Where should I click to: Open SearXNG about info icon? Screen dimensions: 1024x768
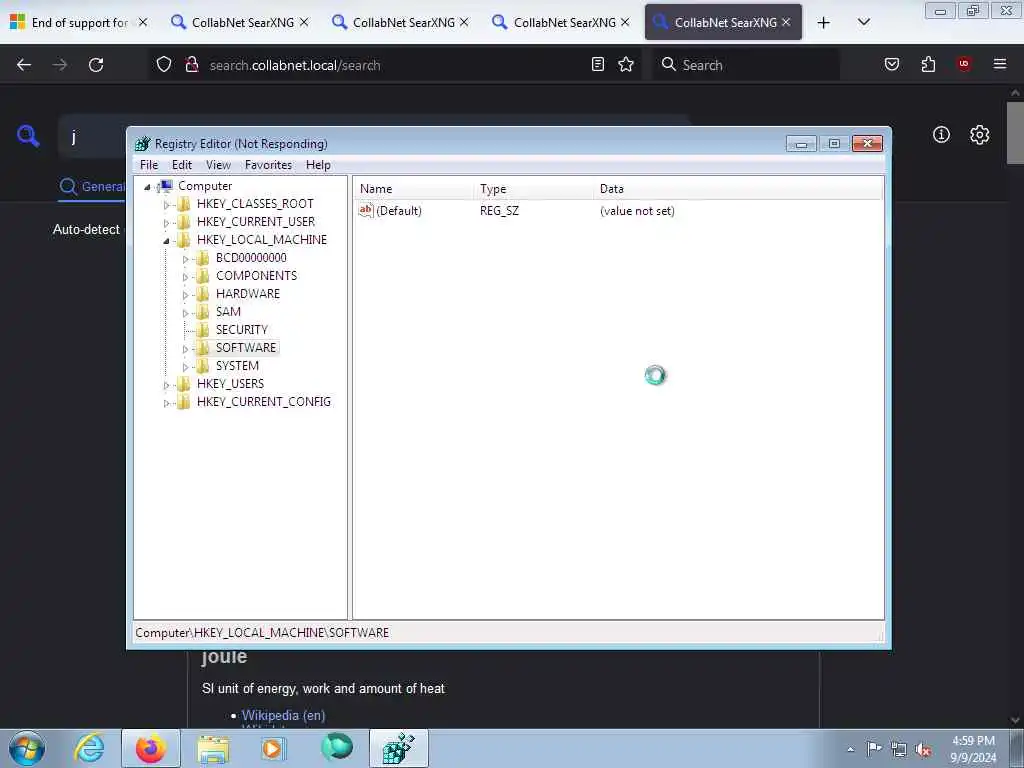click(941, 135)
